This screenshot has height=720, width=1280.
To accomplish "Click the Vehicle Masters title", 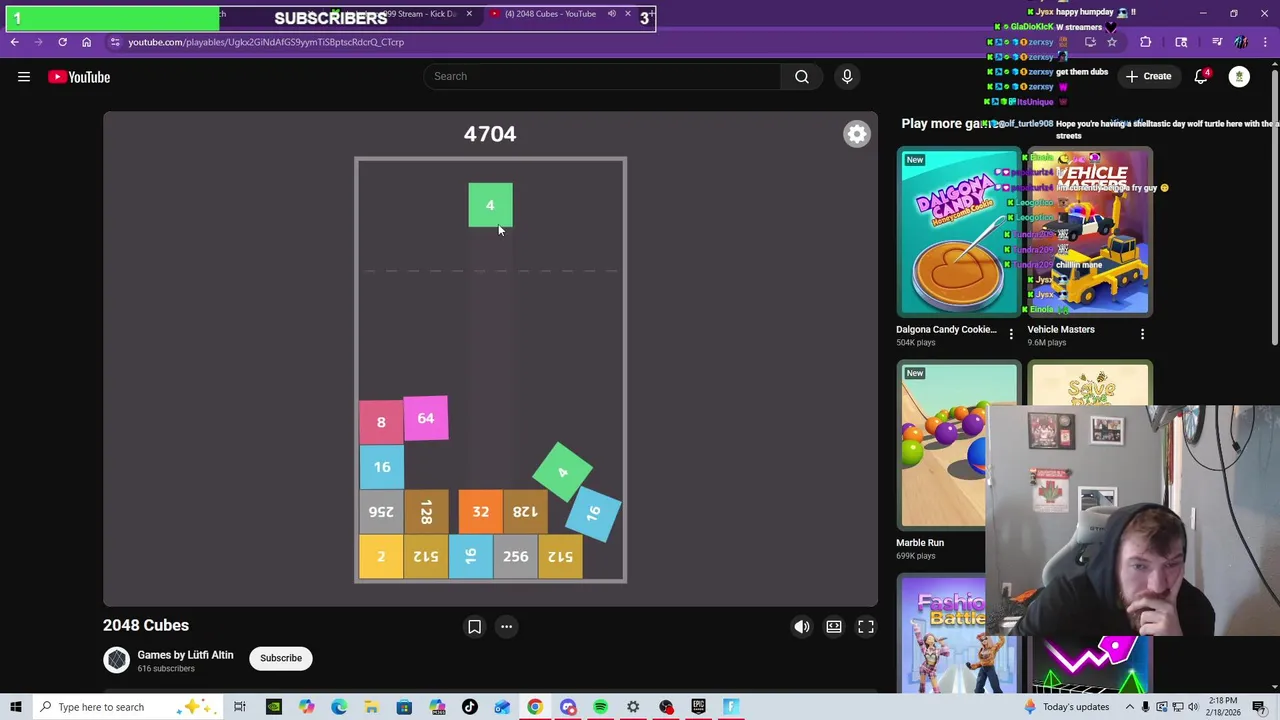I will pos(1061,329).
